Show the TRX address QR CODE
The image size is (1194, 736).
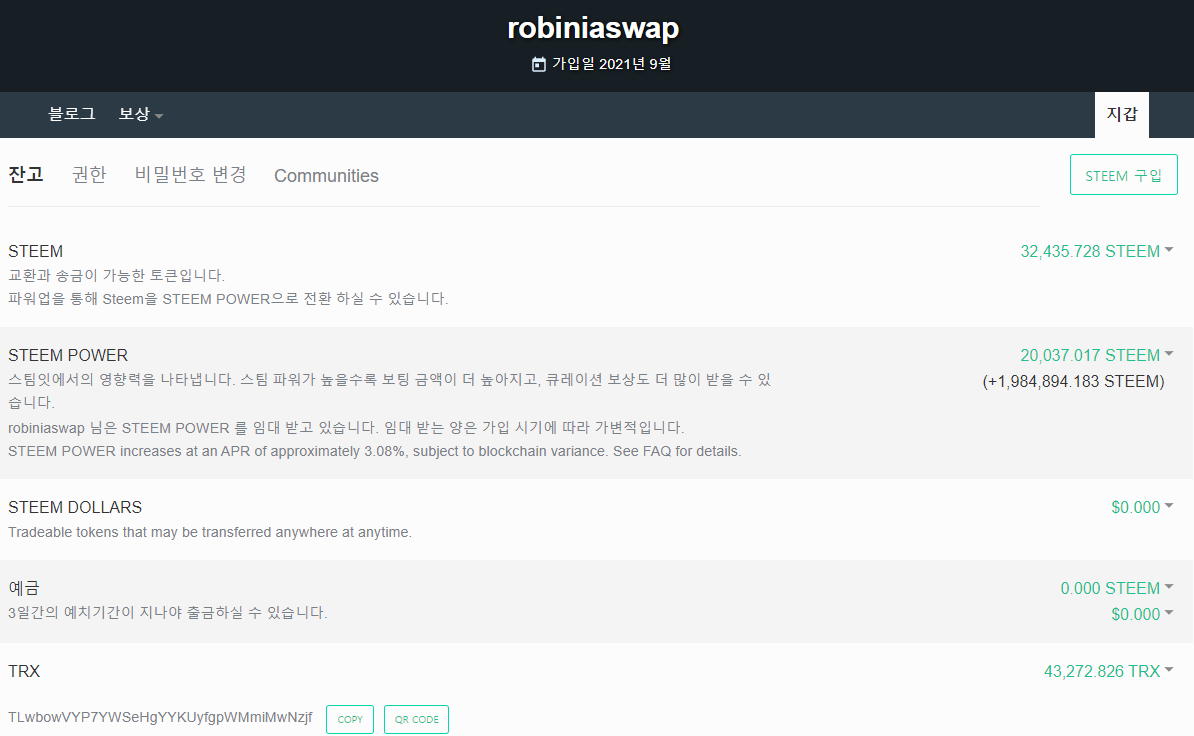(417, 719)
